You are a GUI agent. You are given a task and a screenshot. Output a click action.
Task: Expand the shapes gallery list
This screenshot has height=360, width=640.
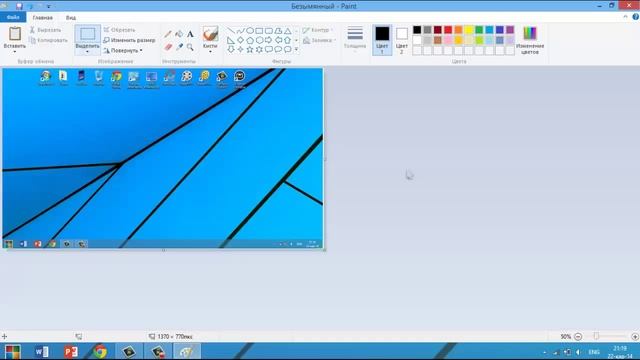(x=296, y=49)
